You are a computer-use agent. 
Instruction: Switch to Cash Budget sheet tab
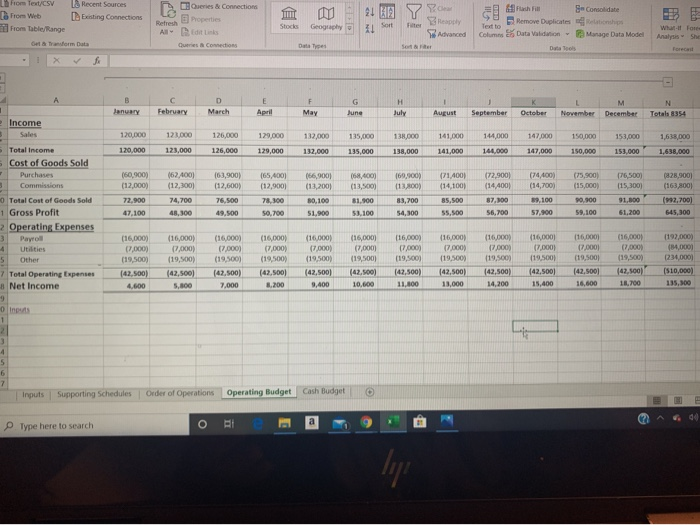(324, 391)
